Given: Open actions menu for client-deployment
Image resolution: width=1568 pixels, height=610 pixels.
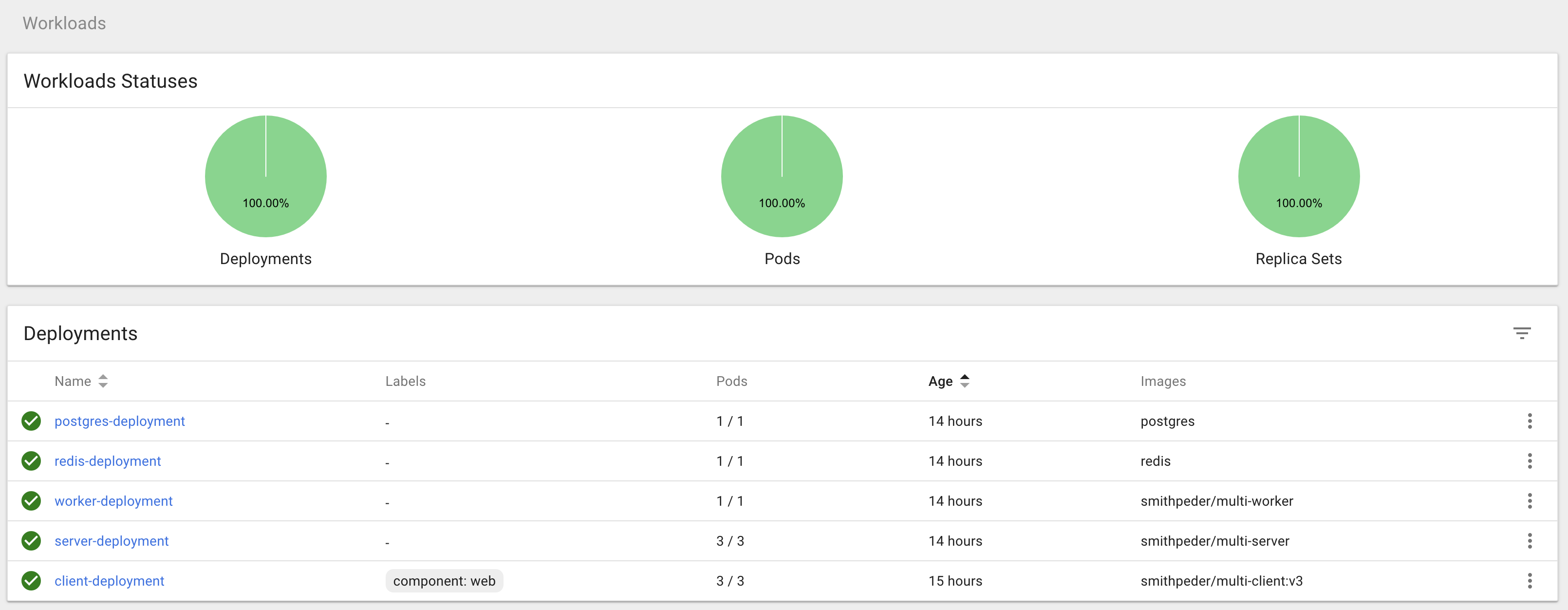Looking at the screenshot, I should coord(1529,581).
